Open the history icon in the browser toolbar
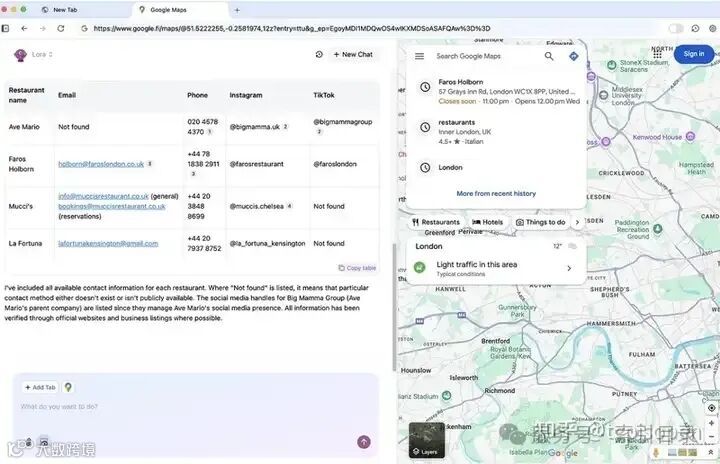 [695, 28]
